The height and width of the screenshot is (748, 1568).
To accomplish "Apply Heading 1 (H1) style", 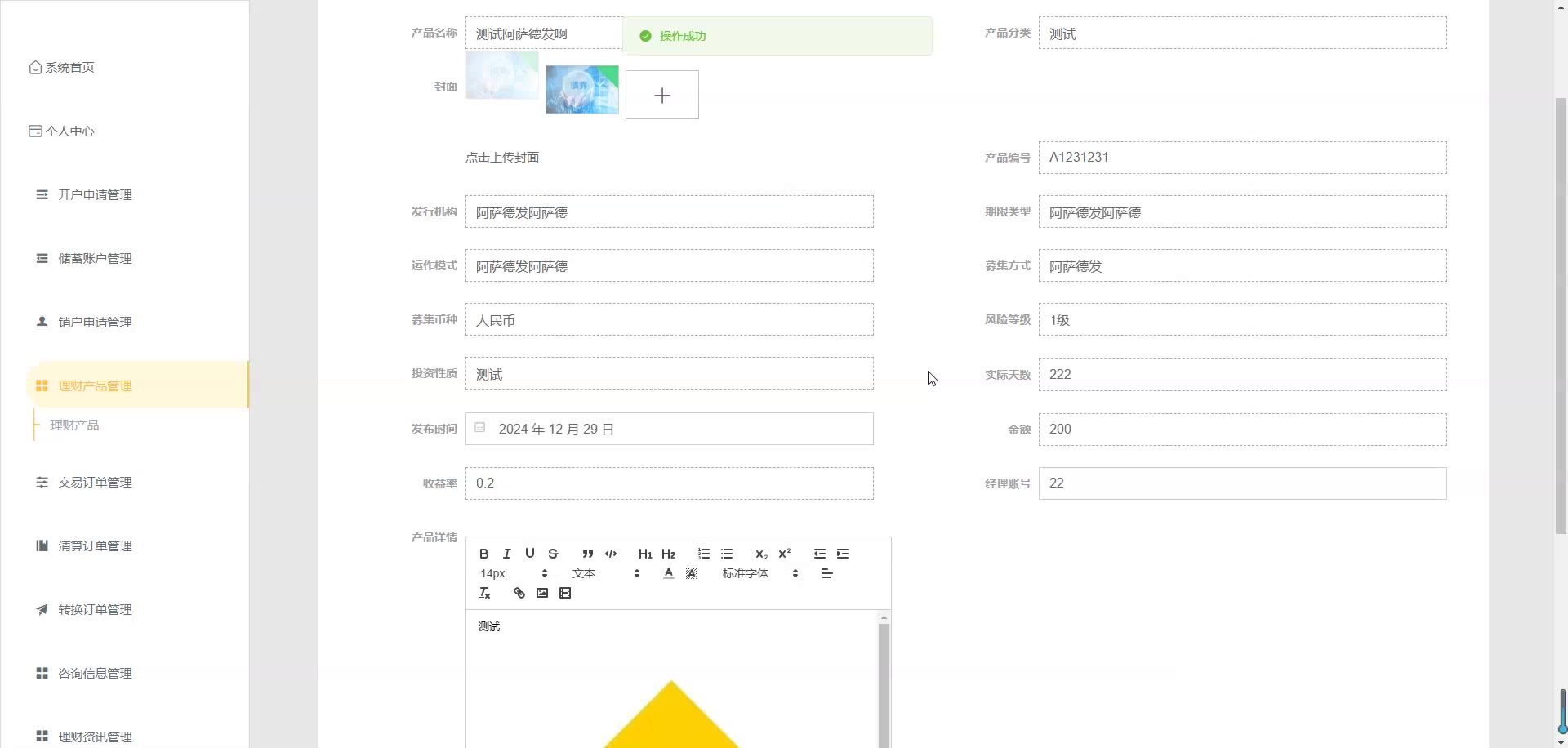I will (645, 554).
